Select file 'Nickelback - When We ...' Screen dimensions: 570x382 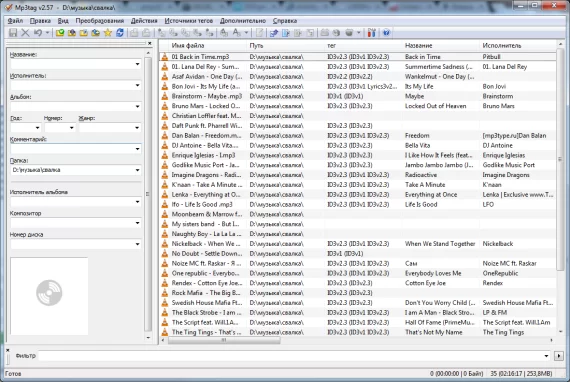pyautogui.click(x=206, y=244)
